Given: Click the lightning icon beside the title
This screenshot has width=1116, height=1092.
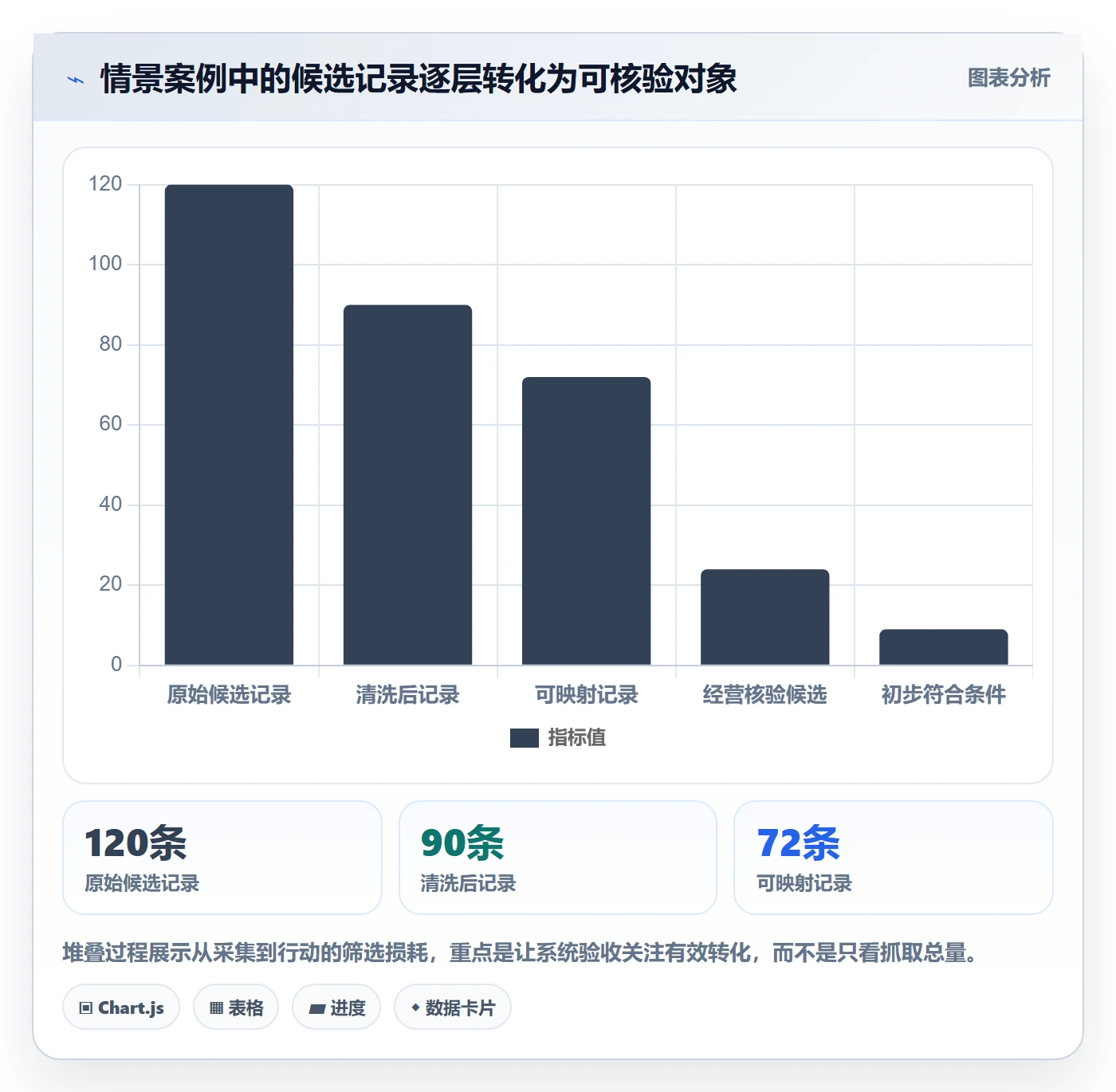Looking at the screenshot, I should point(76,80).
